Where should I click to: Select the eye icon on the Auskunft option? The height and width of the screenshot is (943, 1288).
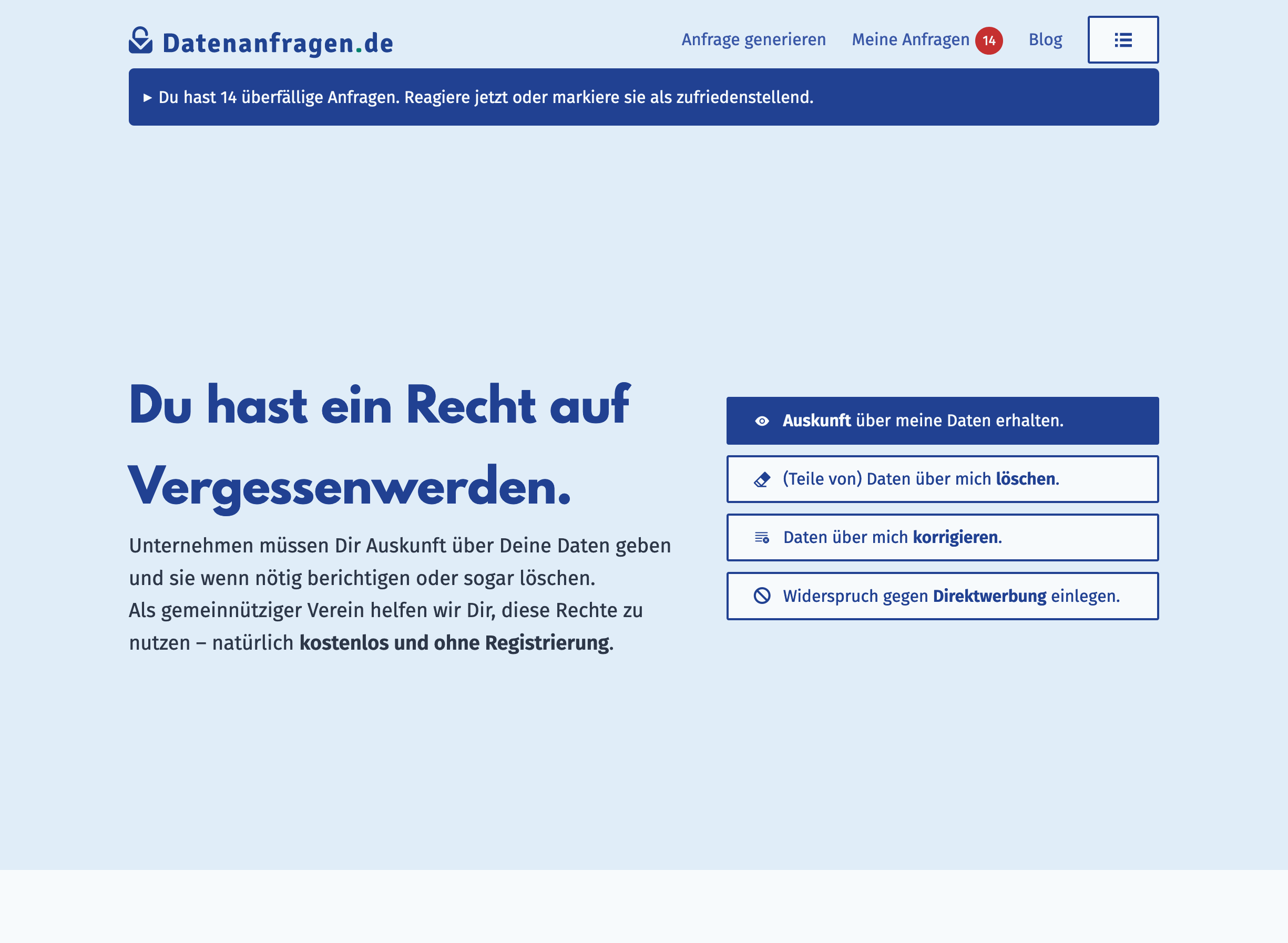pos(763,421)
